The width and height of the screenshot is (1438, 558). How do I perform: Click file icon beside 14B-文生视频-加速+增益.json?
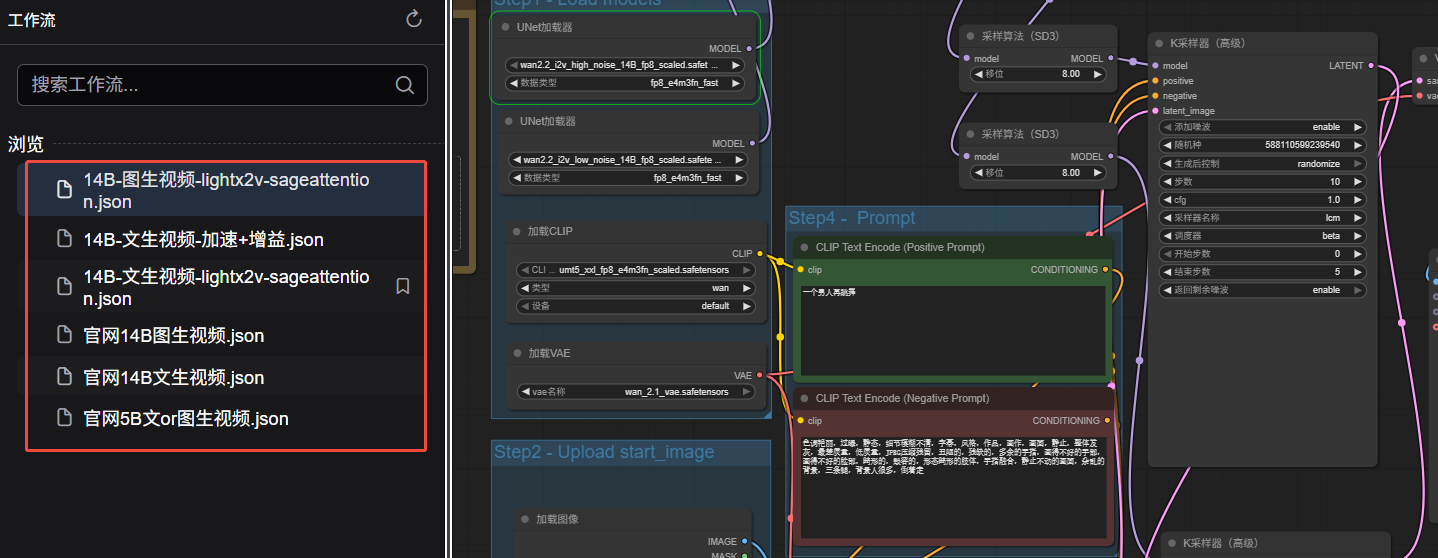(x=64, y=239)
